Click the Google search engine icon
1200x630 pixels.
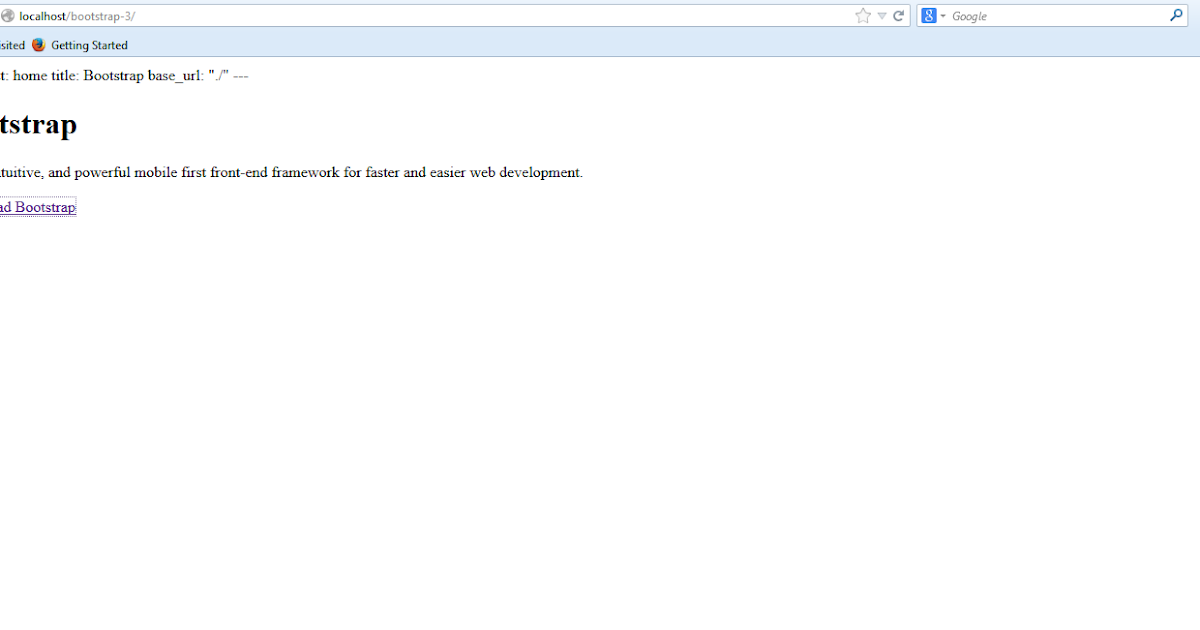[927, 15]
